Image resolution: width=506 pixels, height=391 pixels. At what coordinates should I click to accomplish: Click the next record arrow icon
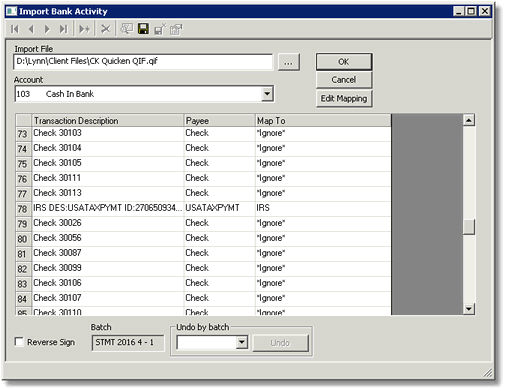tap(47, 29)
